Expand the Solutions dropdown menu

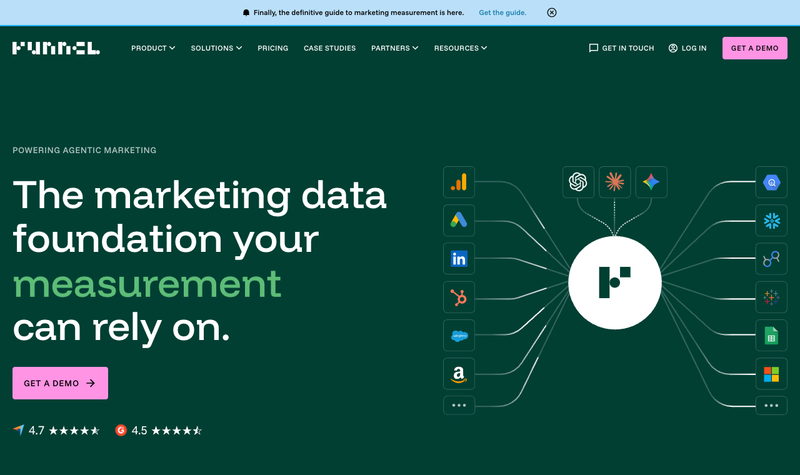point(216,48)
